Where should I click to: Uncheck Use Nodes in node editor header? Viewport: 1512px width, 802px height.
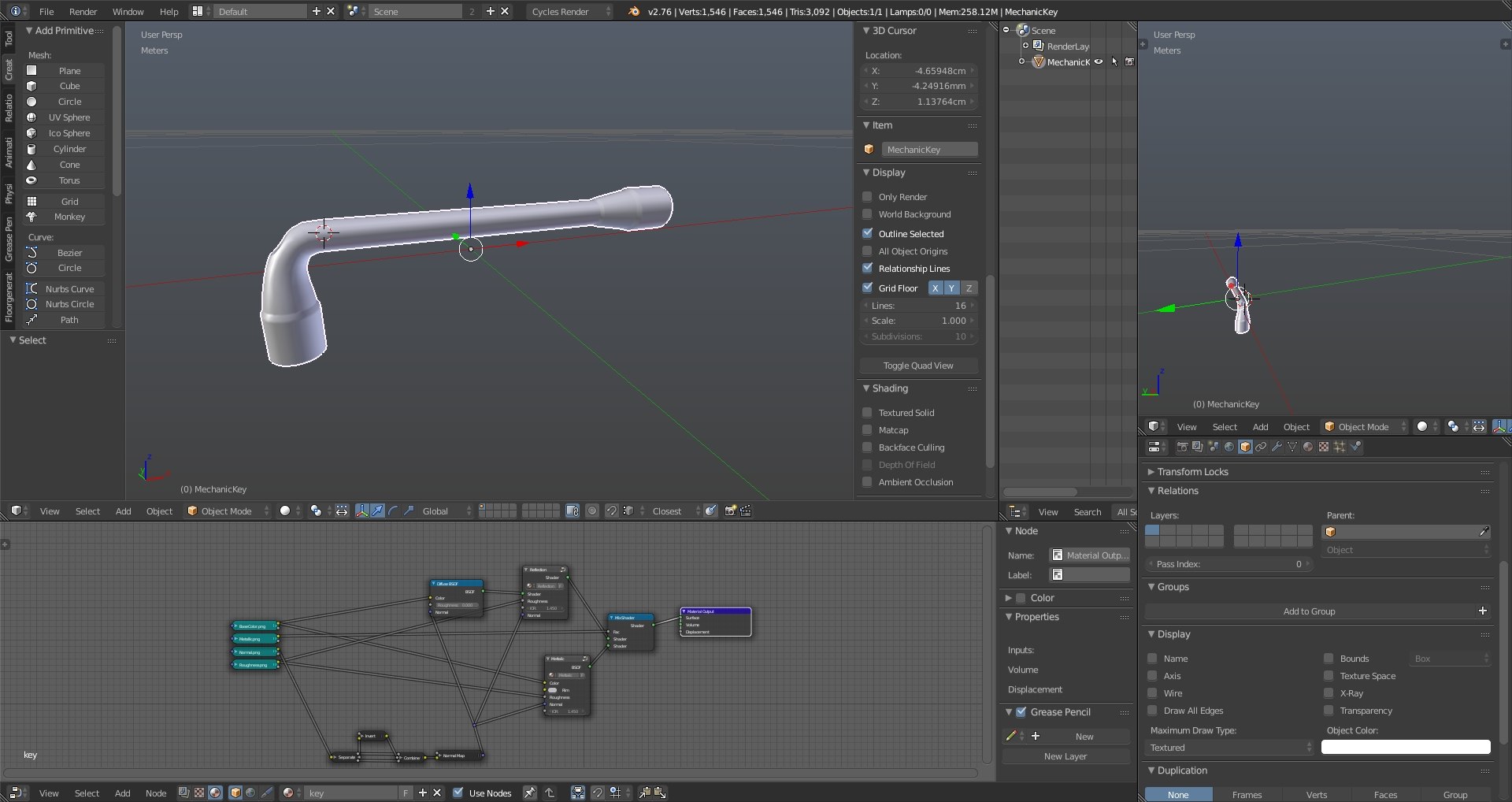(x=458, y=793)
